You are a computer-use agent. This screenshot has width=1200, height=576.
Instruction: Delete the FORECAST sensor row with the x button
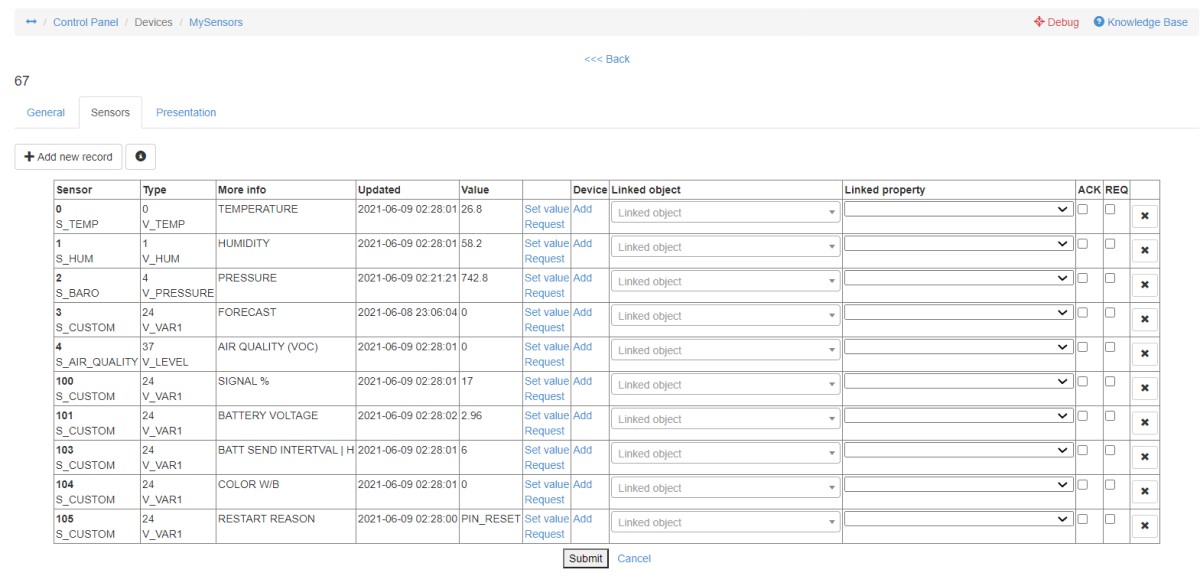click(x=1145, y=319)
